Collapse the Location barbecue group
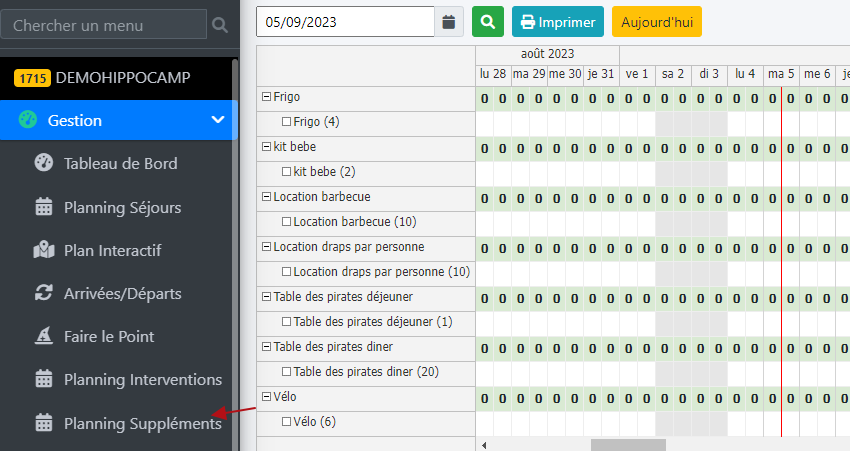Viewport: 851px width, 452px height. pos(266,197)
